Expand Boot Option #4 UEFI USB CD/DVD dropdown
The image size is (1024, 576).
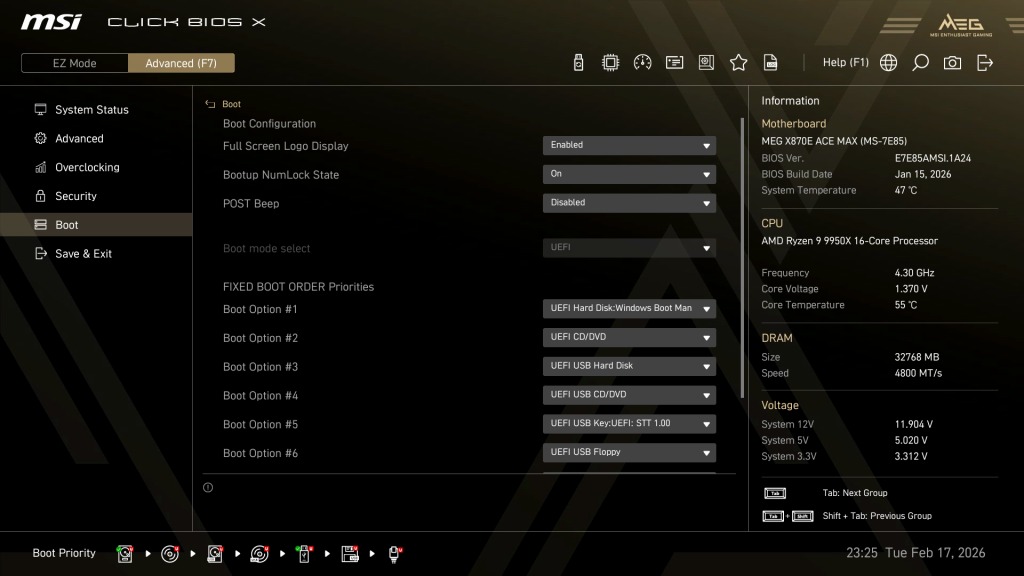point(629,394)
